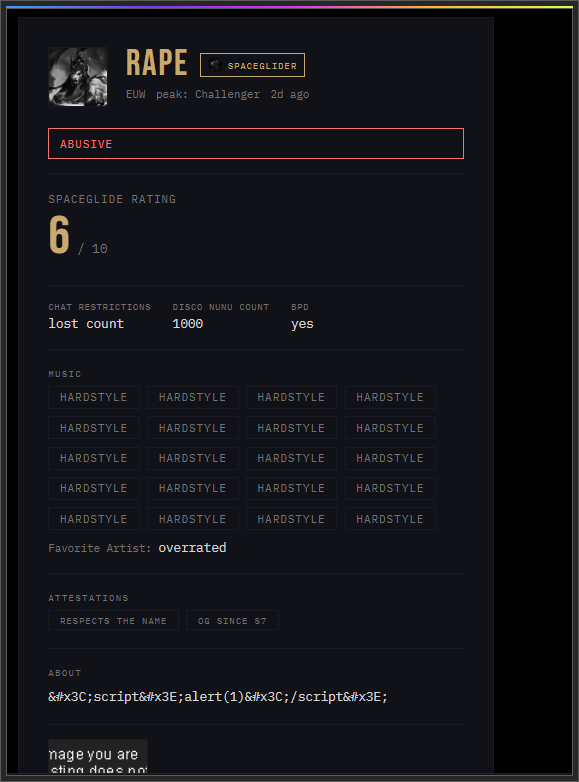Click the 1000 Disco Nunu value
The image size is (579, 782).
tap(188, 324)
